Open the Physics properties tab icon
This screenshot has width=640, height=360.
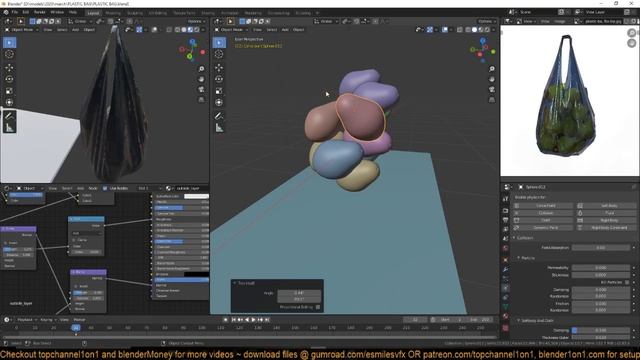pyautogui.click(x=506, y=288)
